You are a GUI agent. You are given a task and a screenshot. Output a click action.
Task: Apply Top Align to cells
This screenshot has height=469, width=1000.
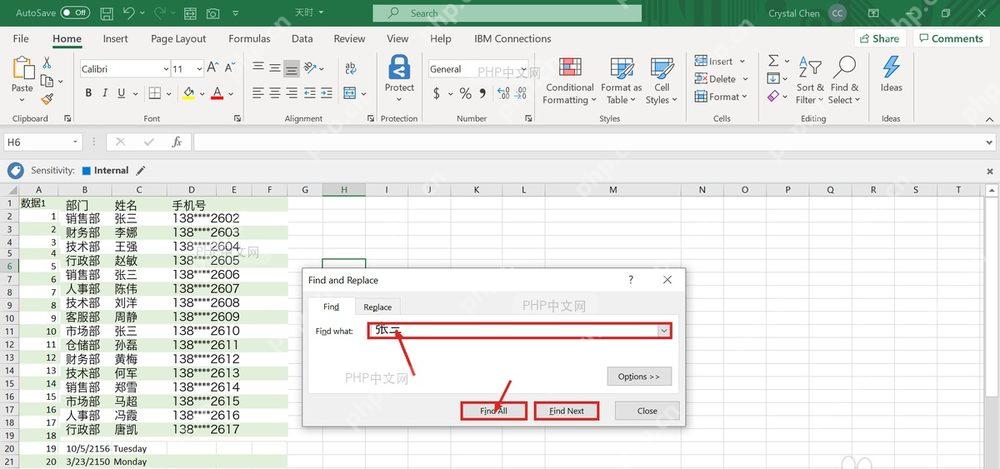(x=258, y=68)
